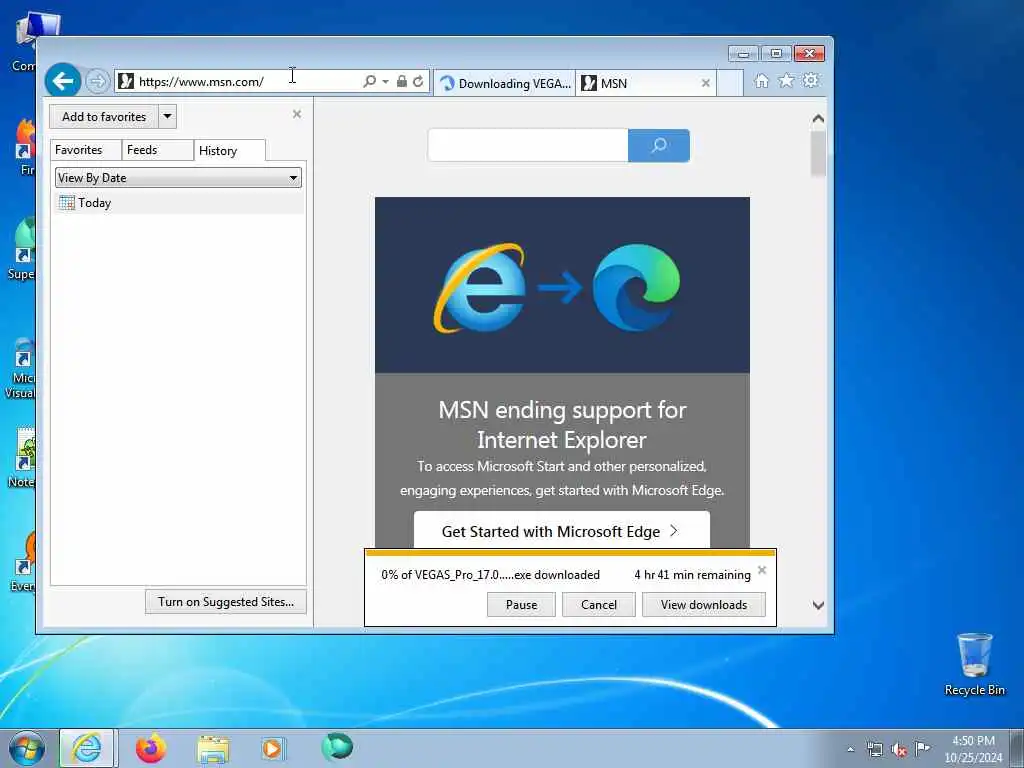Click the network icon in system tray
The height and width of the screenshot is (768, 1024).
(874, 750)
